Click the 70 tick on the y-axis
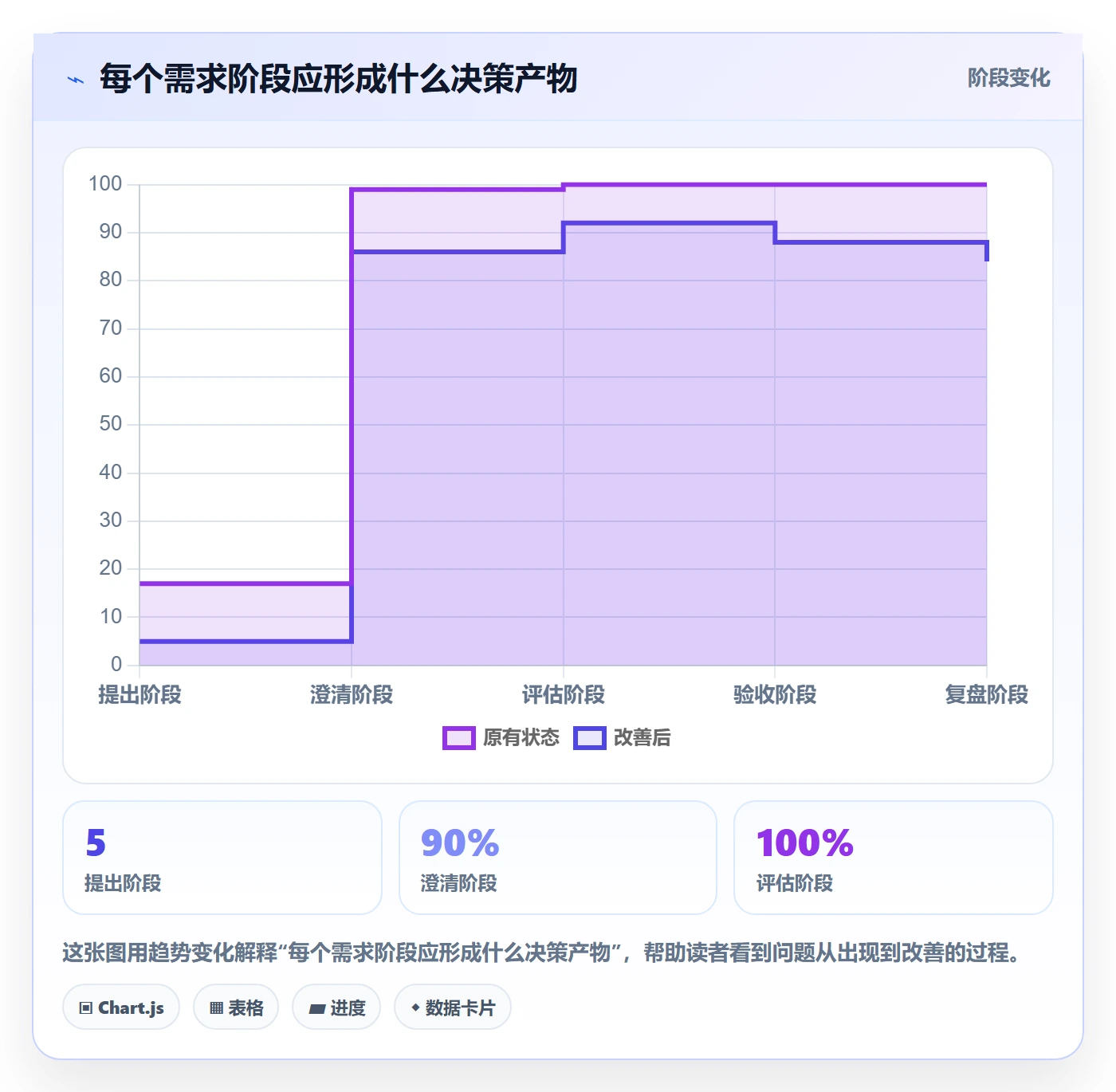1116x1092 pixels. click(x=111, y=328)
